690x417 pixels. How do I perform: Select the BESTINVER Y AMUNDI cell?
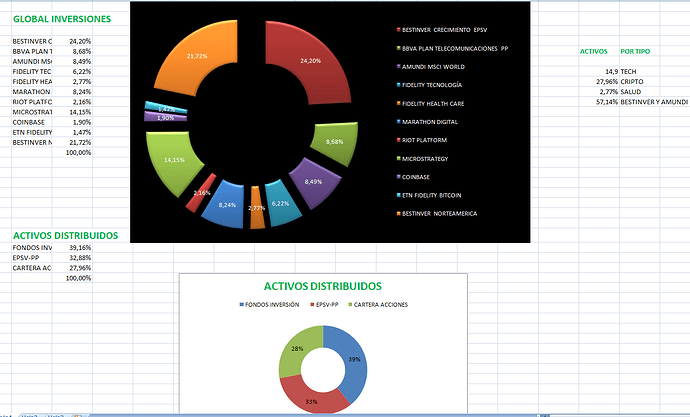(x=654, y=102)
